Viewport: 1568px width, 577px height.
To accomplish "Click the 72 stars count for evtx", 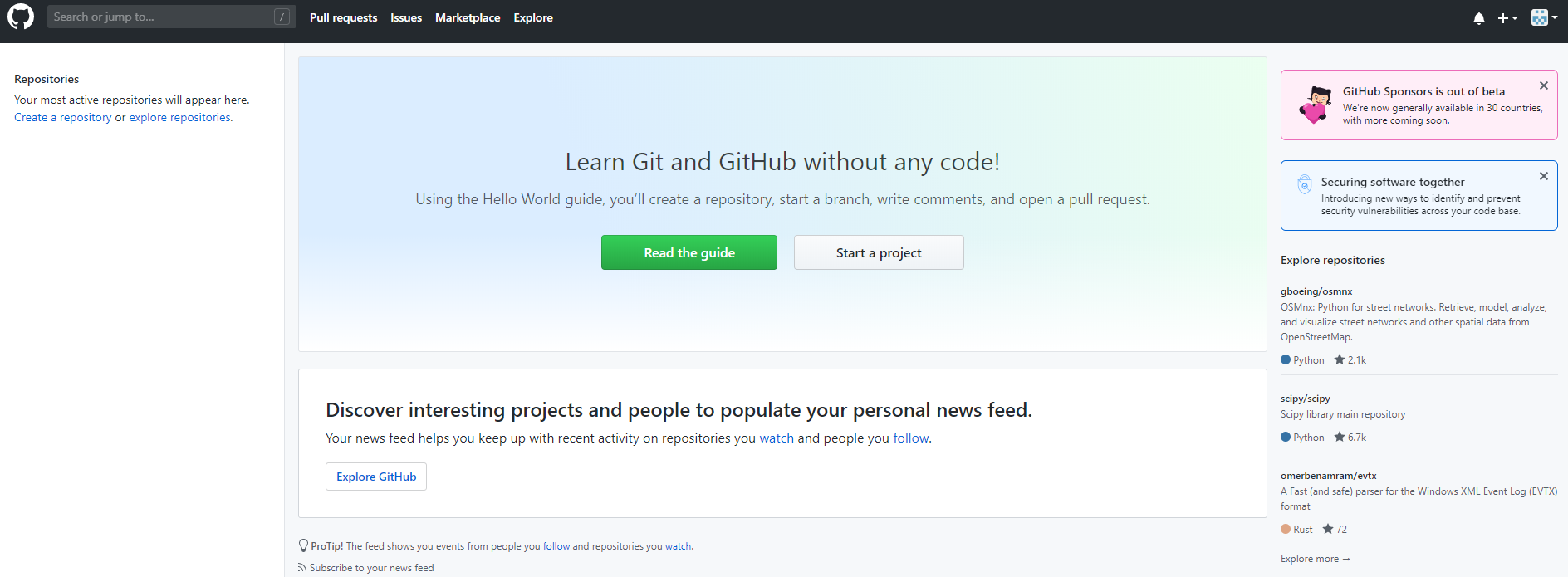I will (1335, 529).
